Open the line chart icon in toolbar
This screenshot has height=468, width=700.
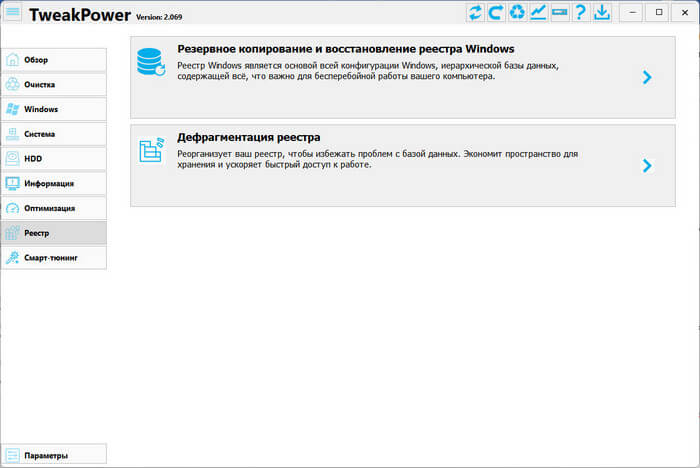tap(538, 13)
